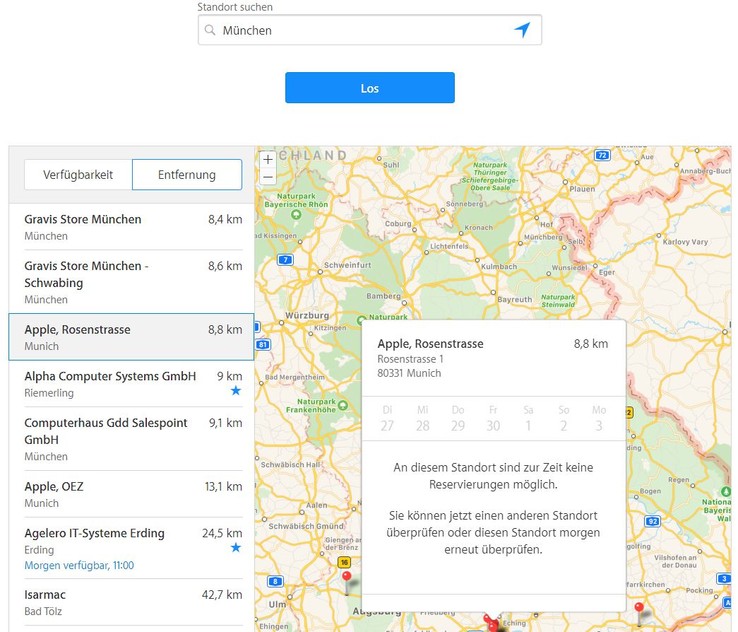
Task: Click Mo 3 in the popup calendar
Action: point(599,418)
